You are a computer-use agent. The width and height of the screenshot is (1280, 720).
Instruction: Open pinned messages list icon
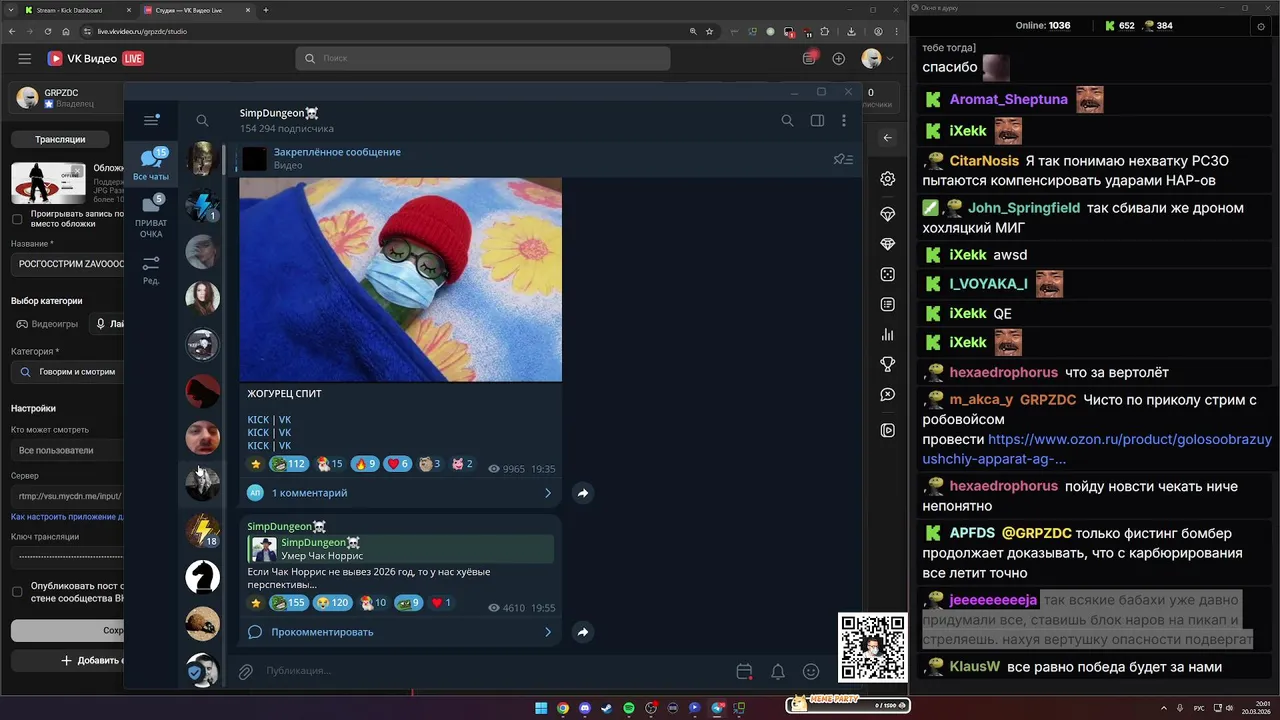[x=843, y=159]
